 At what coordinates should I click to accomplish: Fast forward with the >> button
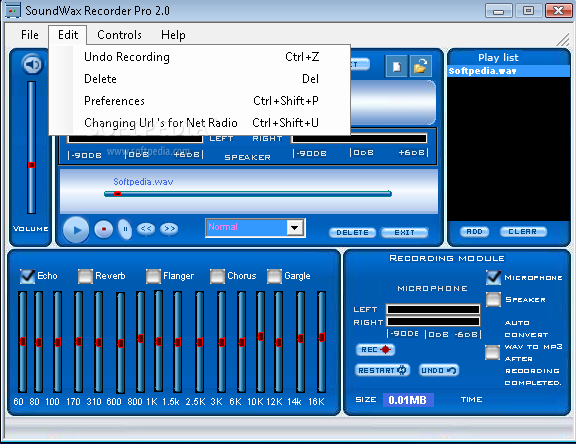(x=169, y=229)
